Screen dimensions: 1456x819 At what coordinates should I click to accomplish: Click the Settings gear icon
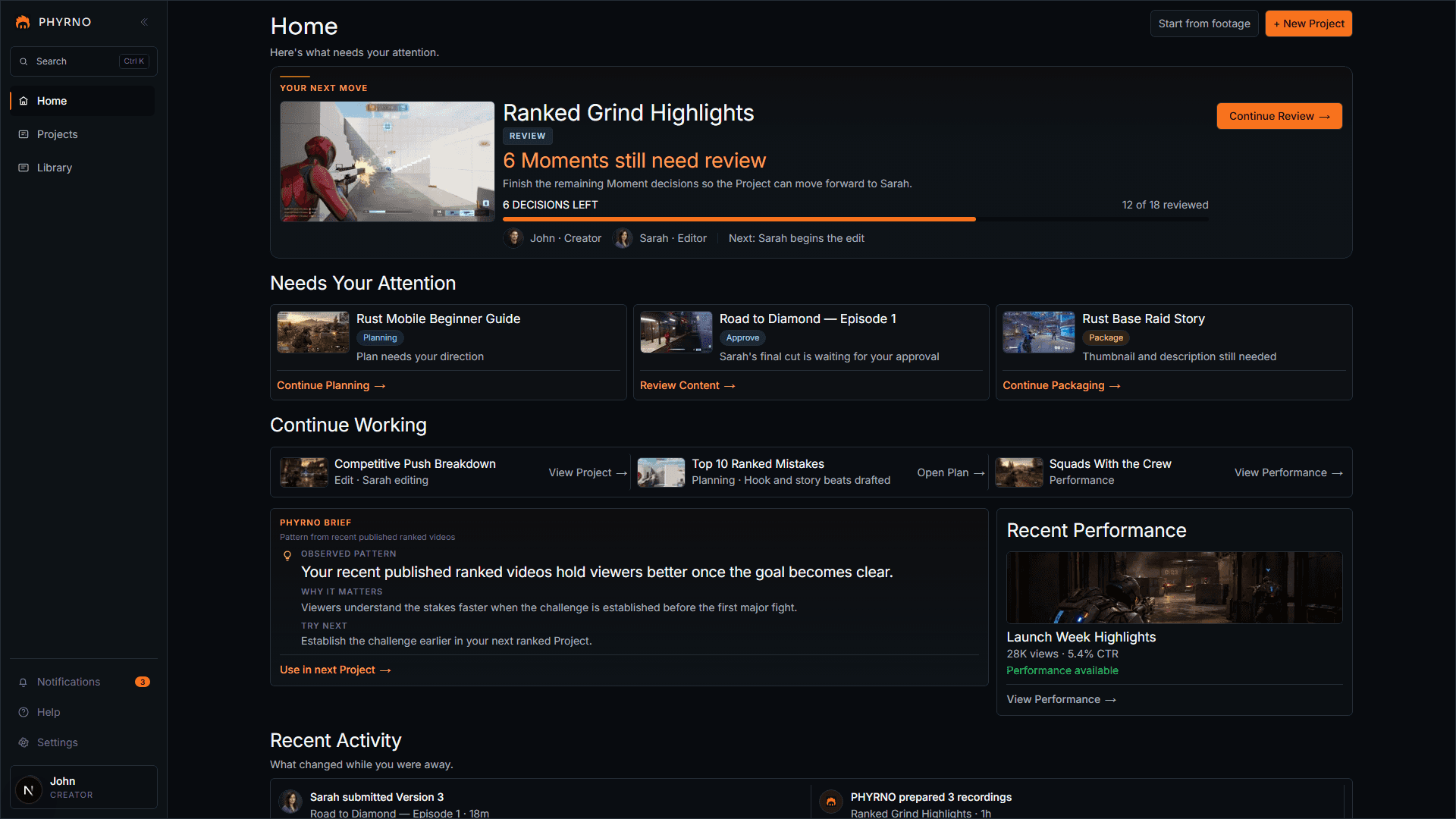[24, 742]
